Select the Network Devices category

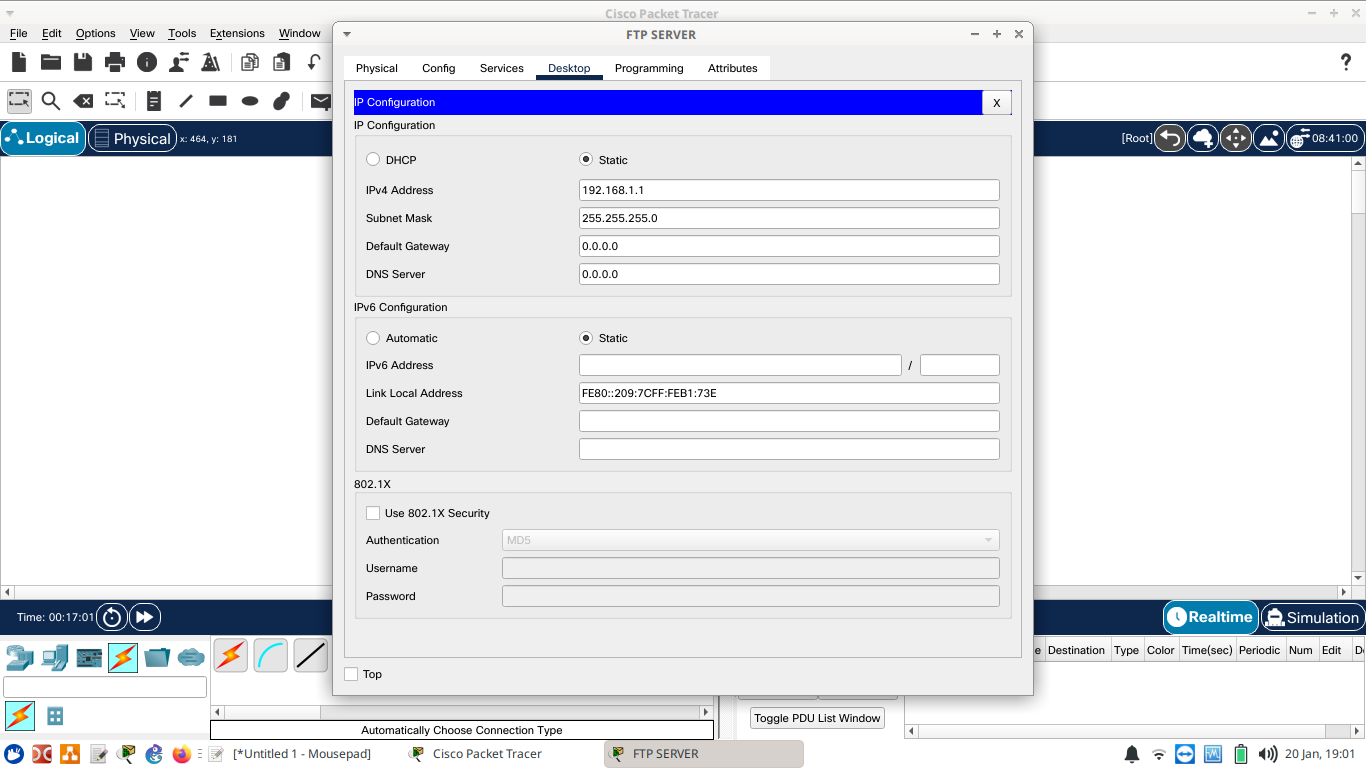pyautogui.click(x=20, y=657)
